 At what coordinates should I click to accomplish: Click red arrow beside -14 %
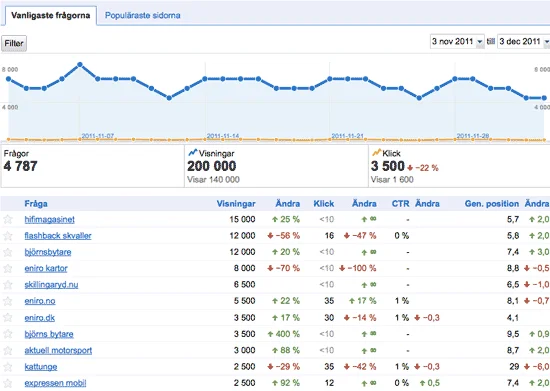point(347,318)
